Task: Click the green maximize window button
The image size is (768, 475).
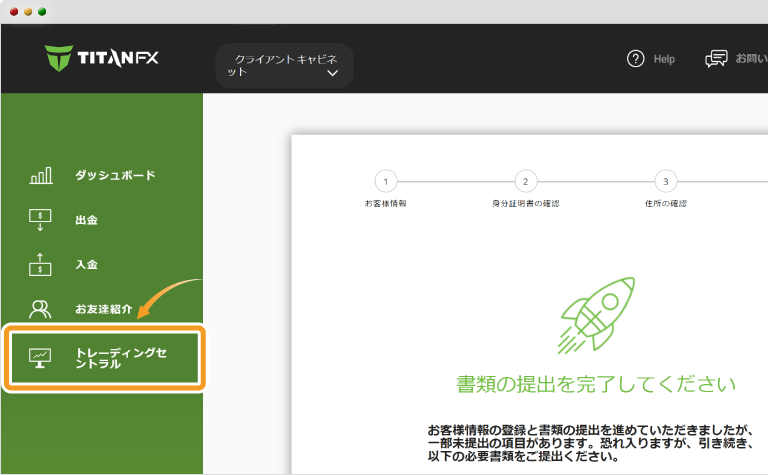Action: [x=42, y=12]
